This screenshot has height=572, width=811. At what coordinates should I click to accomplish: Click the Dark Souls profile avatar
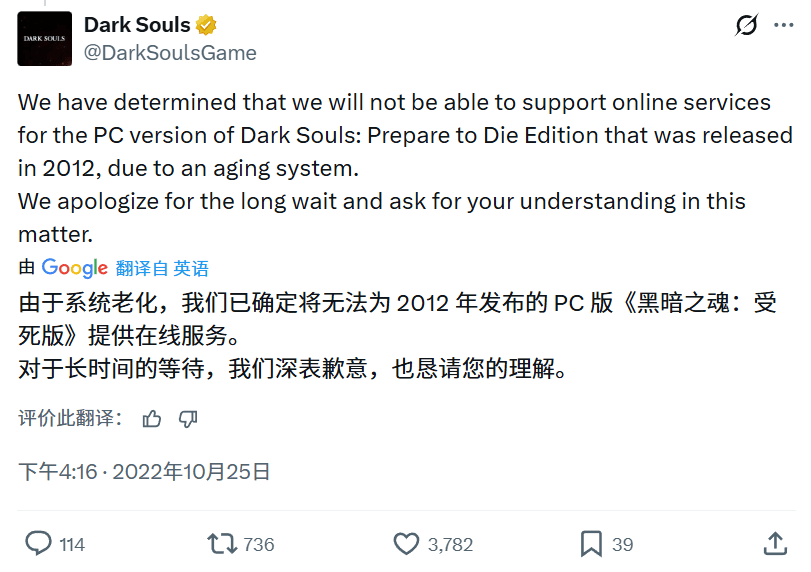pos(45,38)
